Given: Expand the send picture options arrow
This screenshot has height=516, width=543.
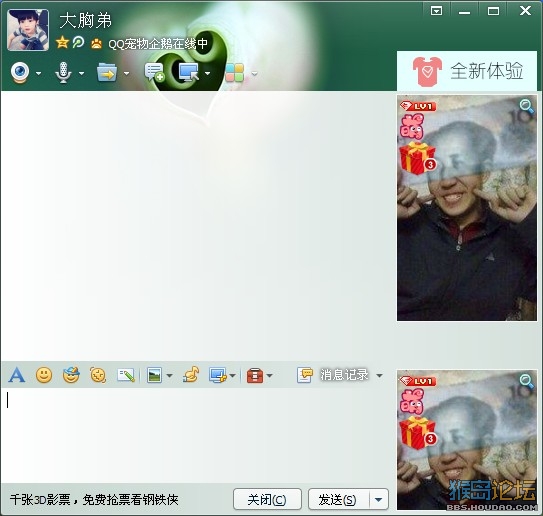Looking at the screenshot, I should 170,375.
